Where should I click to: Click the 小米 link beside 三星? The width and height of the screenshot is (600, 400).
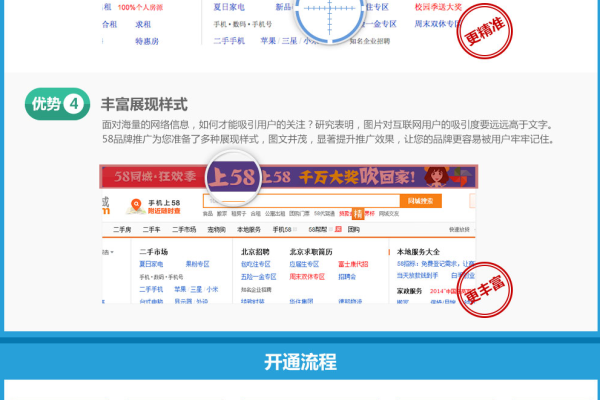click(212, 289)
